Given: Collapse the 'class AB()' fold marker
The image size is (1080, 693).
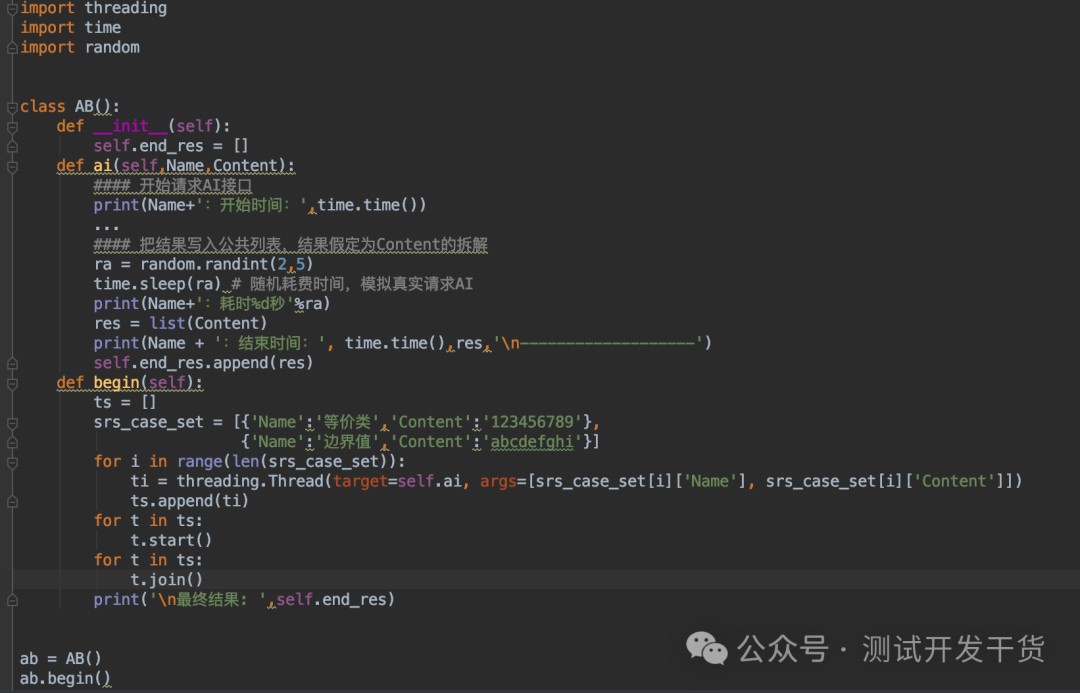Looking at the screenshot, I should (12, 107).
